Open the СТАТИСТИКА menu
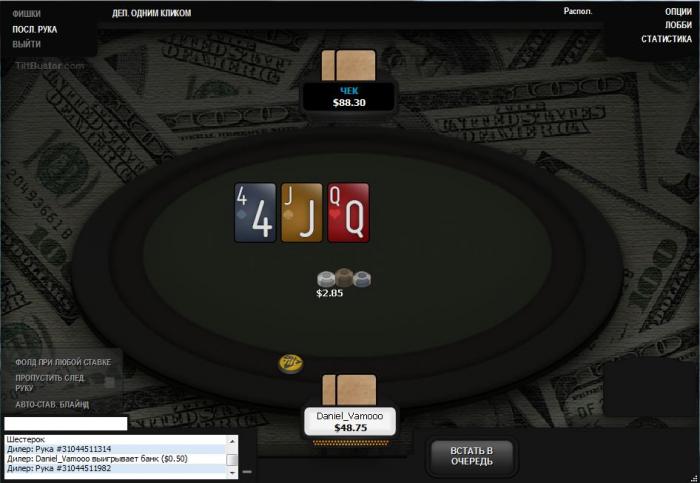The image size is (700, 483). click(x=667, y=39)
